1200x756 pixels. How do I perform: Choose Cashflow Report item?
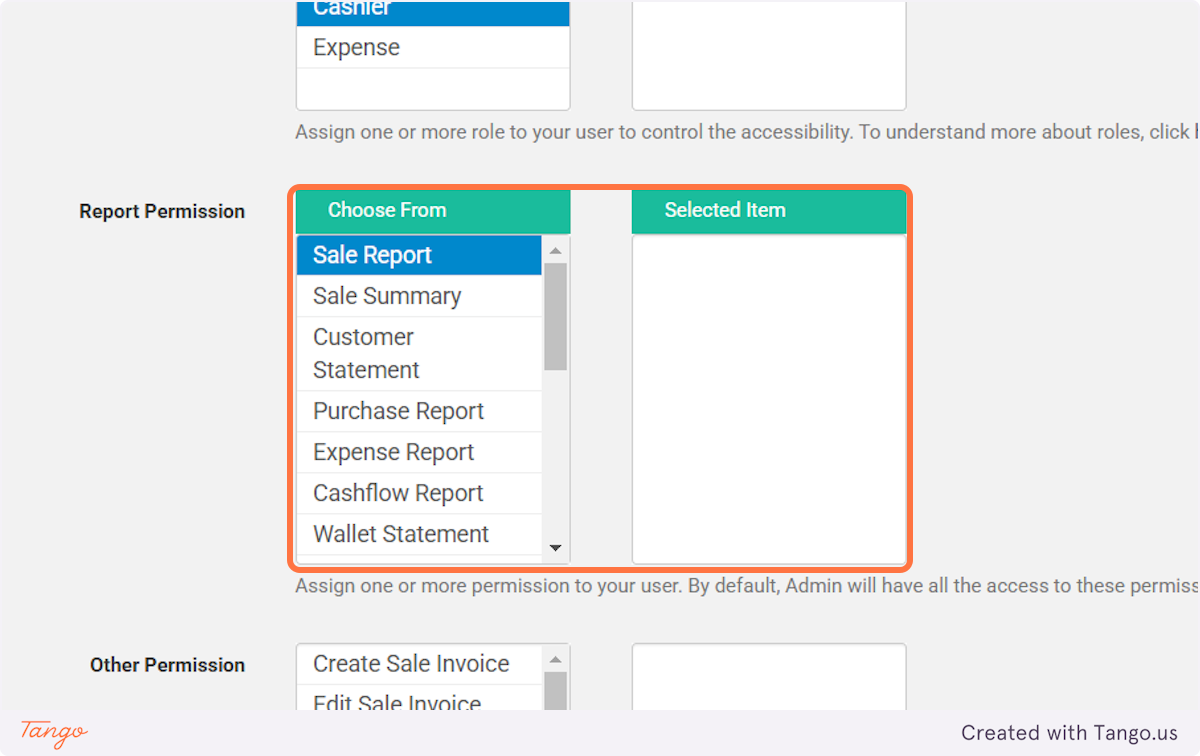[x=419, y=493]
